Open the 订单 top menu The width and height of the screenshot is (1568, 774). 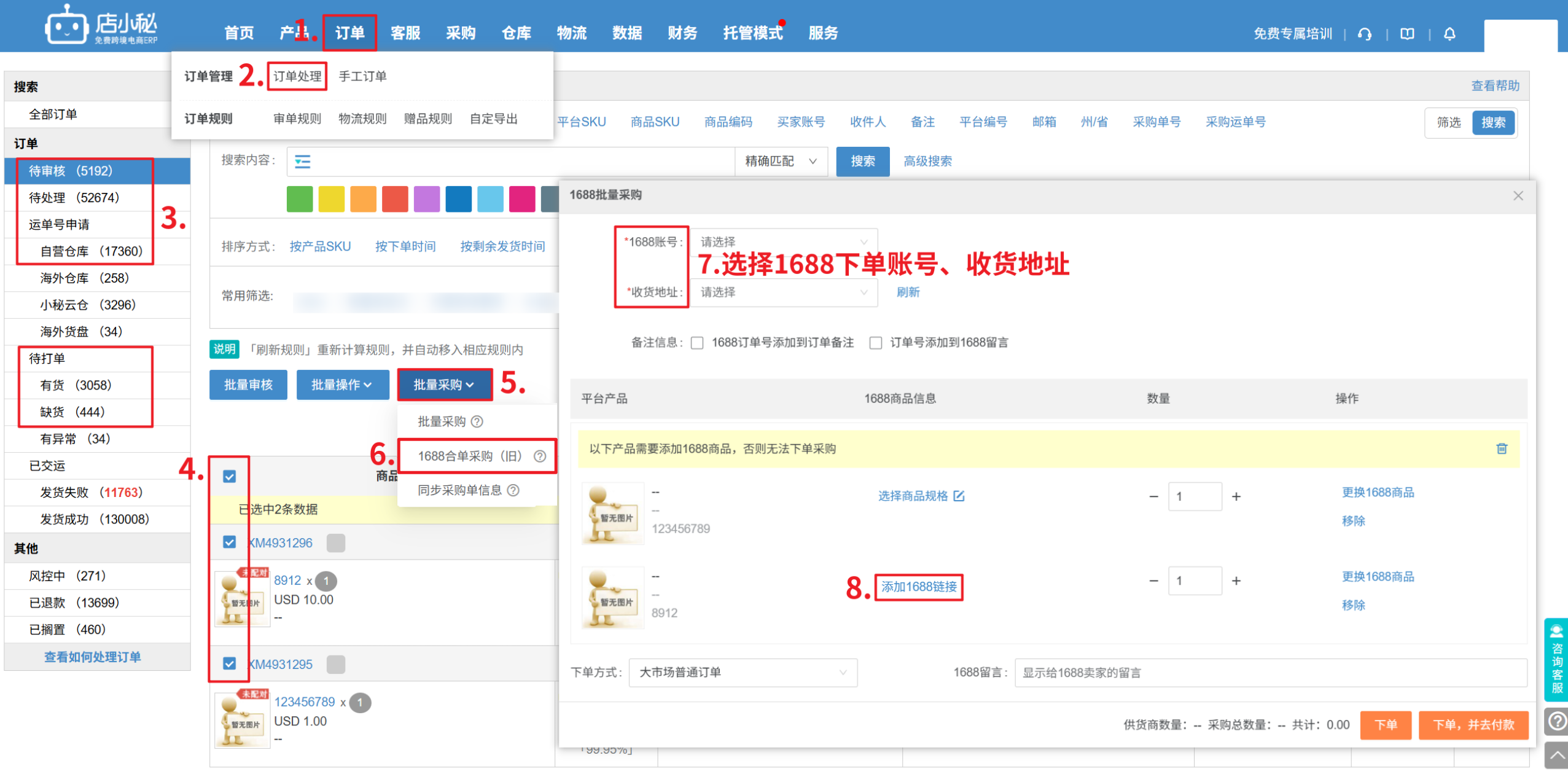350,33
